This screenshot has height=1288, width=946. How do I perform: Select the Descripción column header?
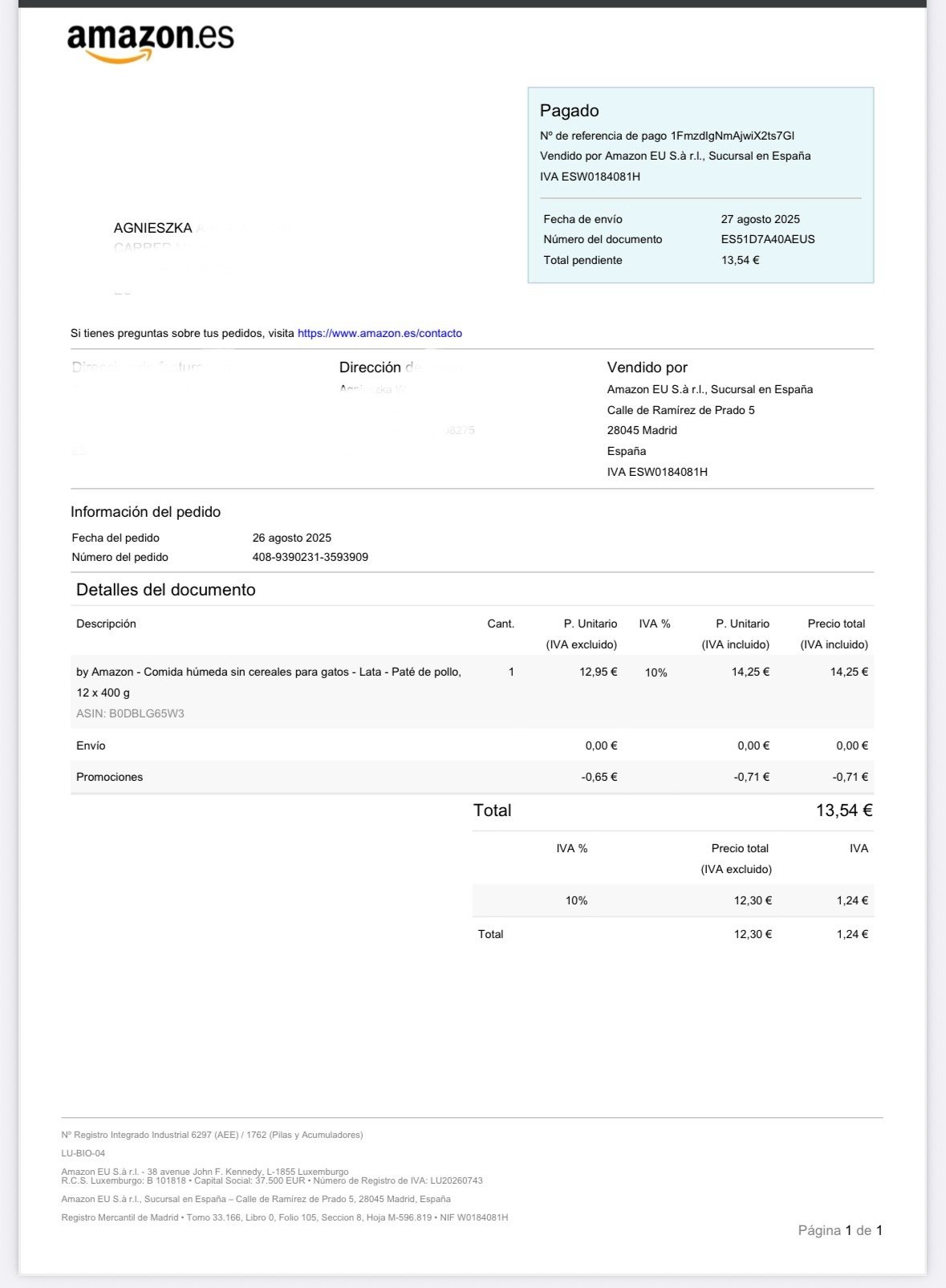(106, 624)
